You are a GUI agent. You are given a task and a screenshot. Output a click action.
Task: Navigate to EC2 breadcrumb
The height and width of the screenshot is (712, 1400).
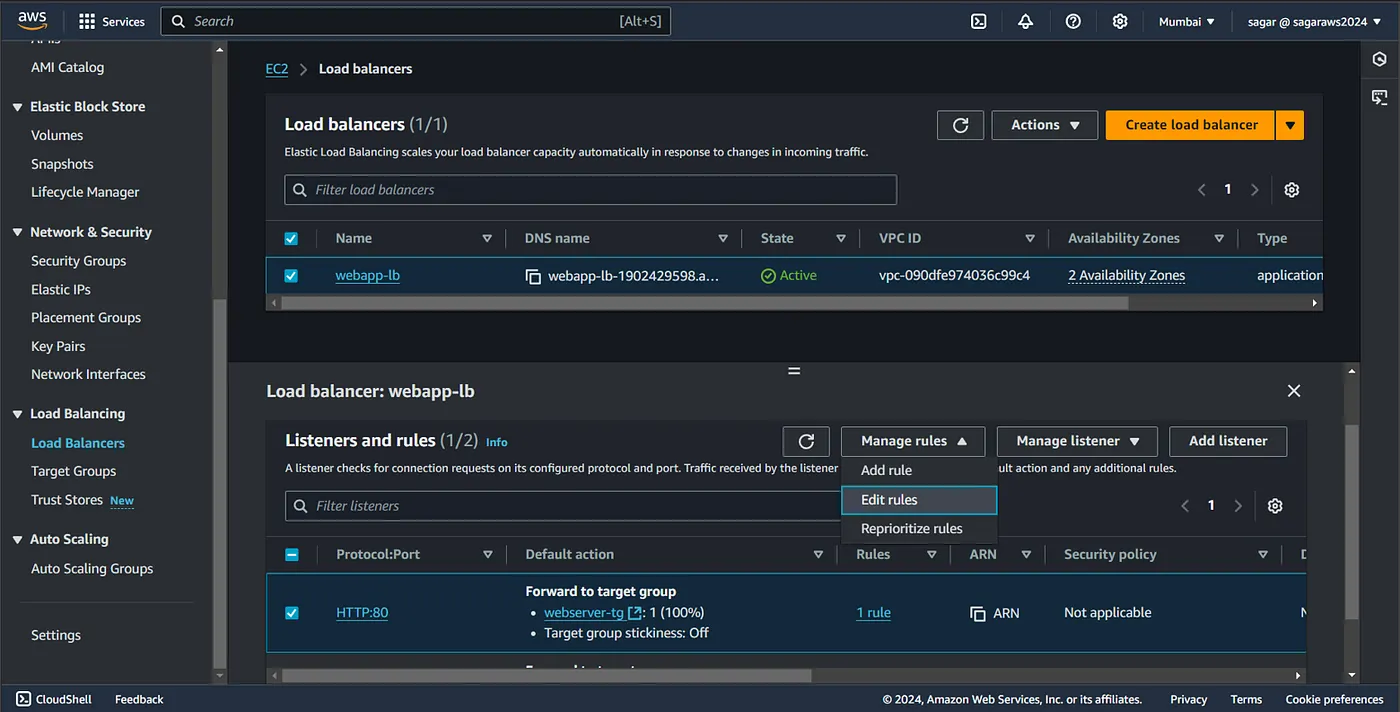[276, 69]
